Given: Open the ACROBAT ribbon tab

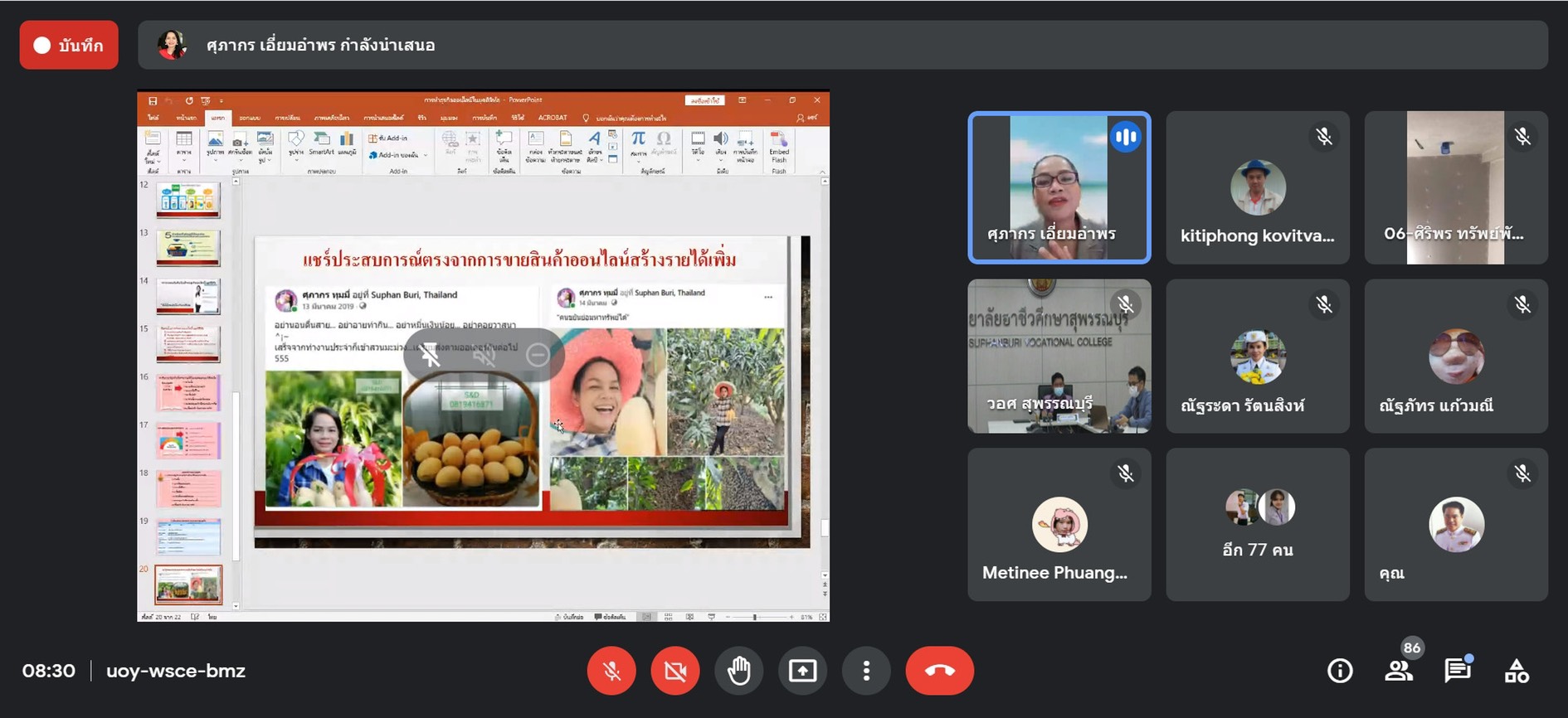Looking at the screenshot, I should [553, 118].
